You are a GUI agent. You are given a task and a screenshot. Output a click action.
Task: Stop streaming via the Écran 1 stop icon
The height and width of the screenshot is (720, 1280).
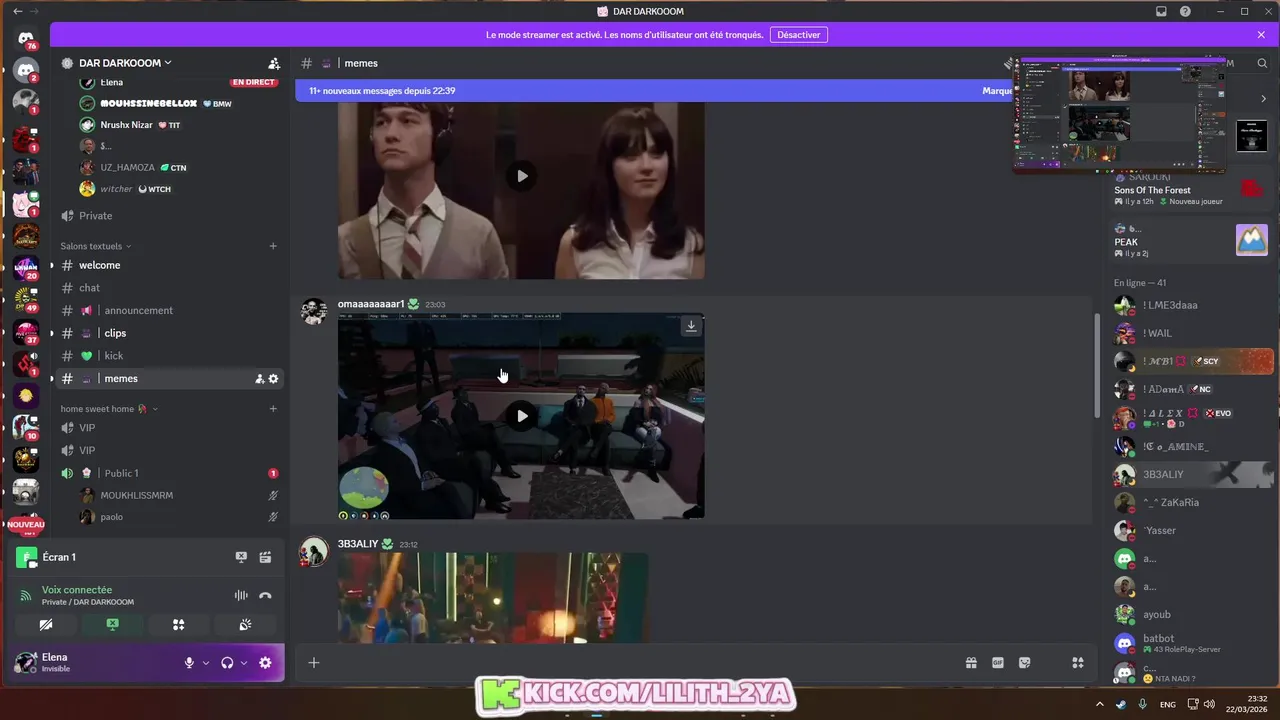pos(241,557)
